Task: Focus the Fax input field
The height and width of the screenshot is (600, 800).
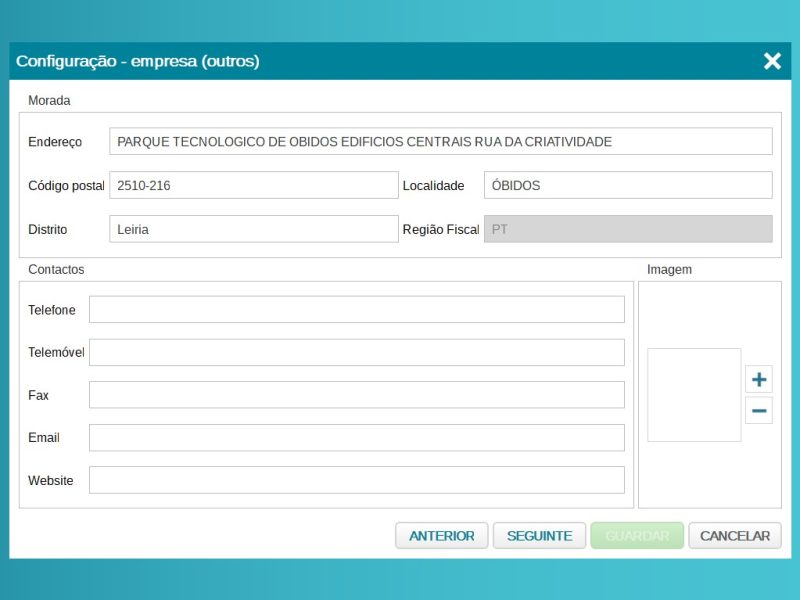Action: click(356, 395)
